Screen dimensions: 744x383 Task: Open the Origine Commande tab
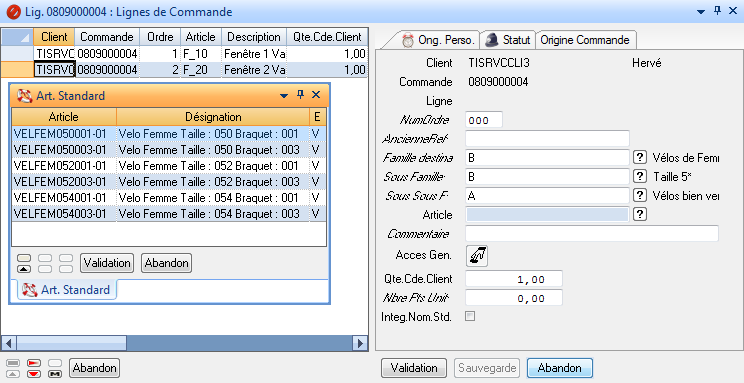pos(585,40)
